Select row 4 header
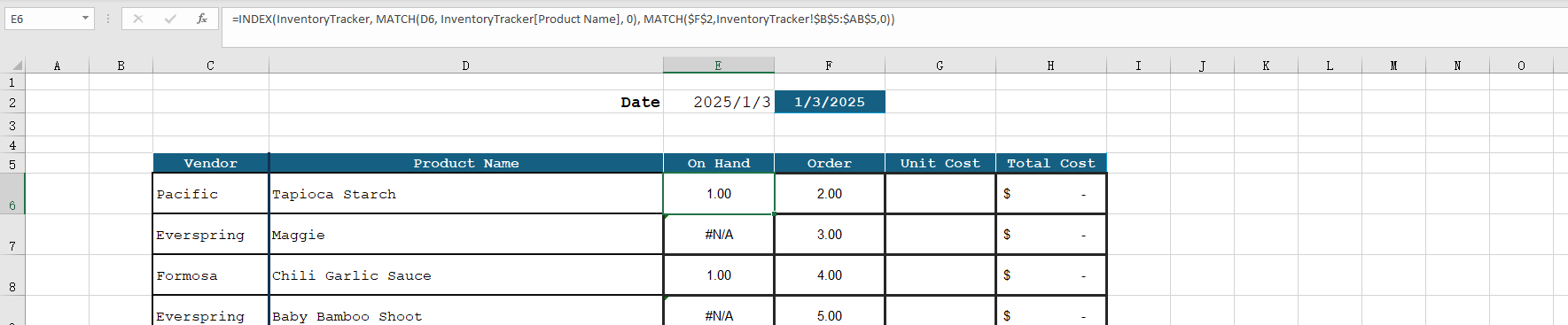Viewport: 1568px width, 325px height. pyautogui.click(x=12, y=144)
